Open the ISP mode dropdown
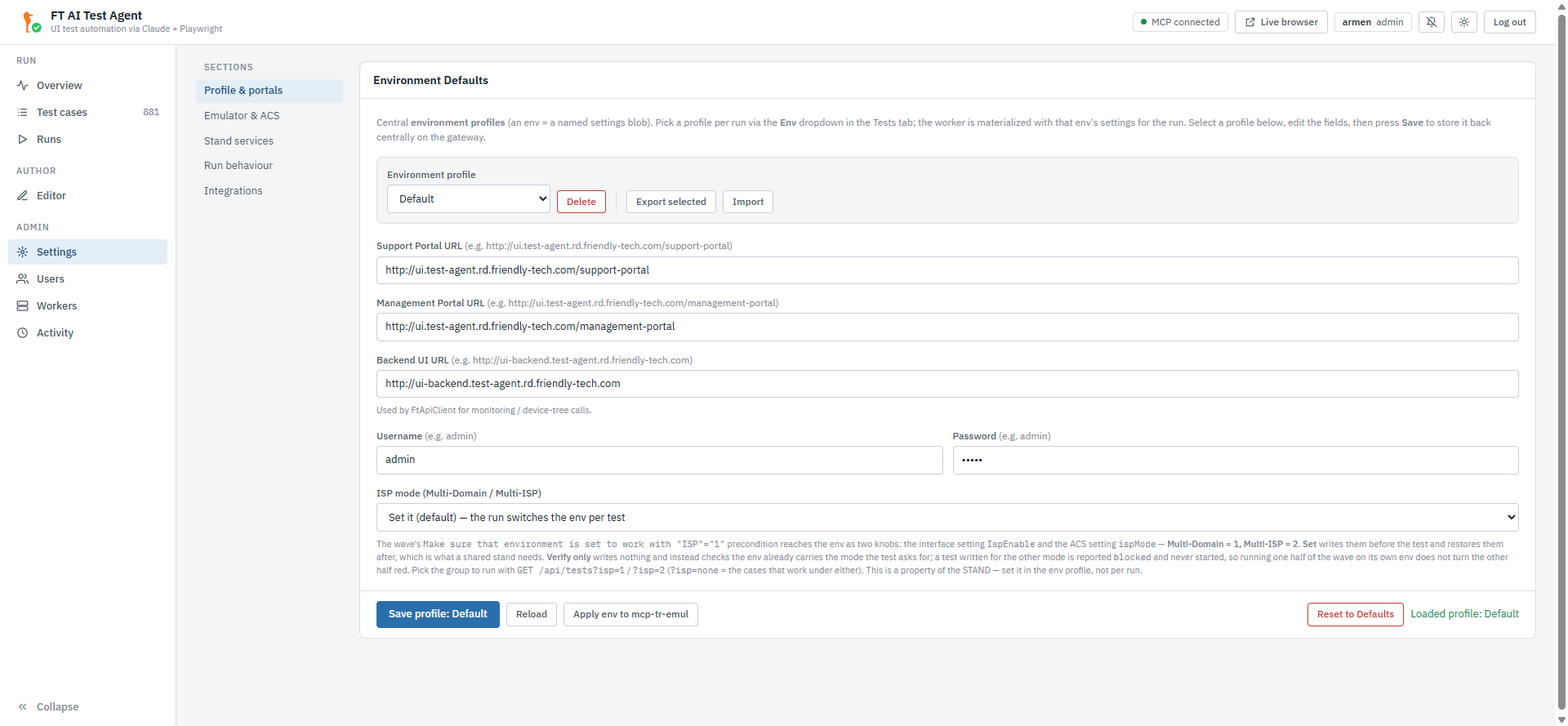This screenshot has width=1568, height=726. (947, 517)
